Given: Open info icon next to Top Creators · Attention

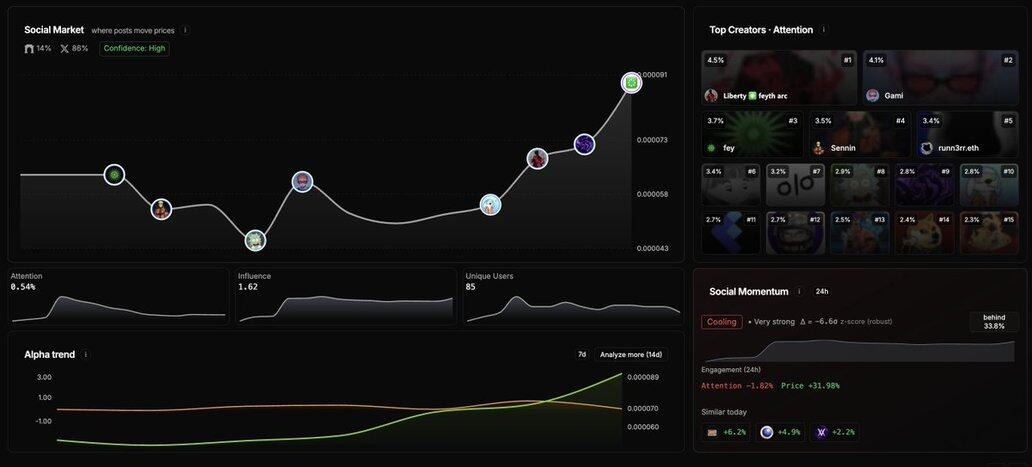Looking at the screenshot, I should [824, 30].
